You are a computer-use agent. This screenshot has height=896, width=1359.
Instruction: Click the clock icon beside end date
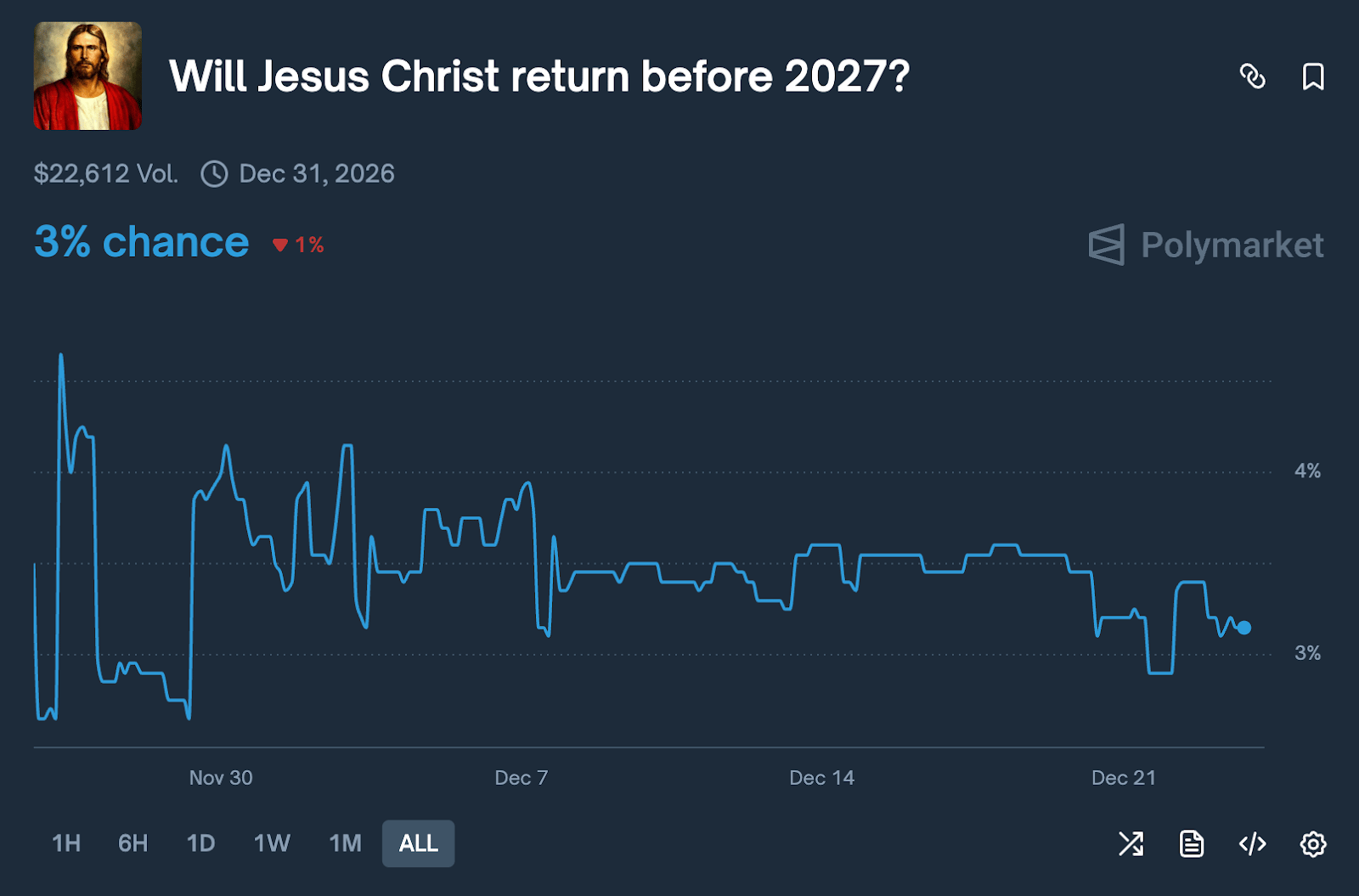pyautogui.click(x=214, y=174)
